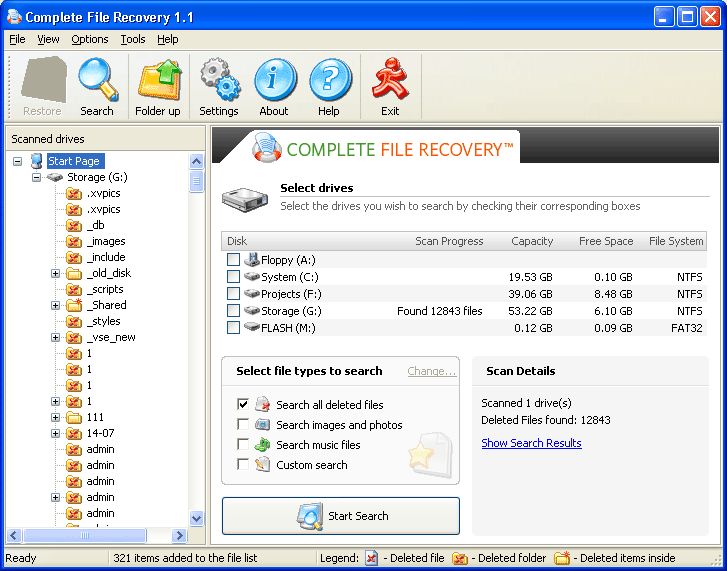Screen dimensions: 727x571
Task: Expand the _vse_new folder node
Action: point(55,337)
